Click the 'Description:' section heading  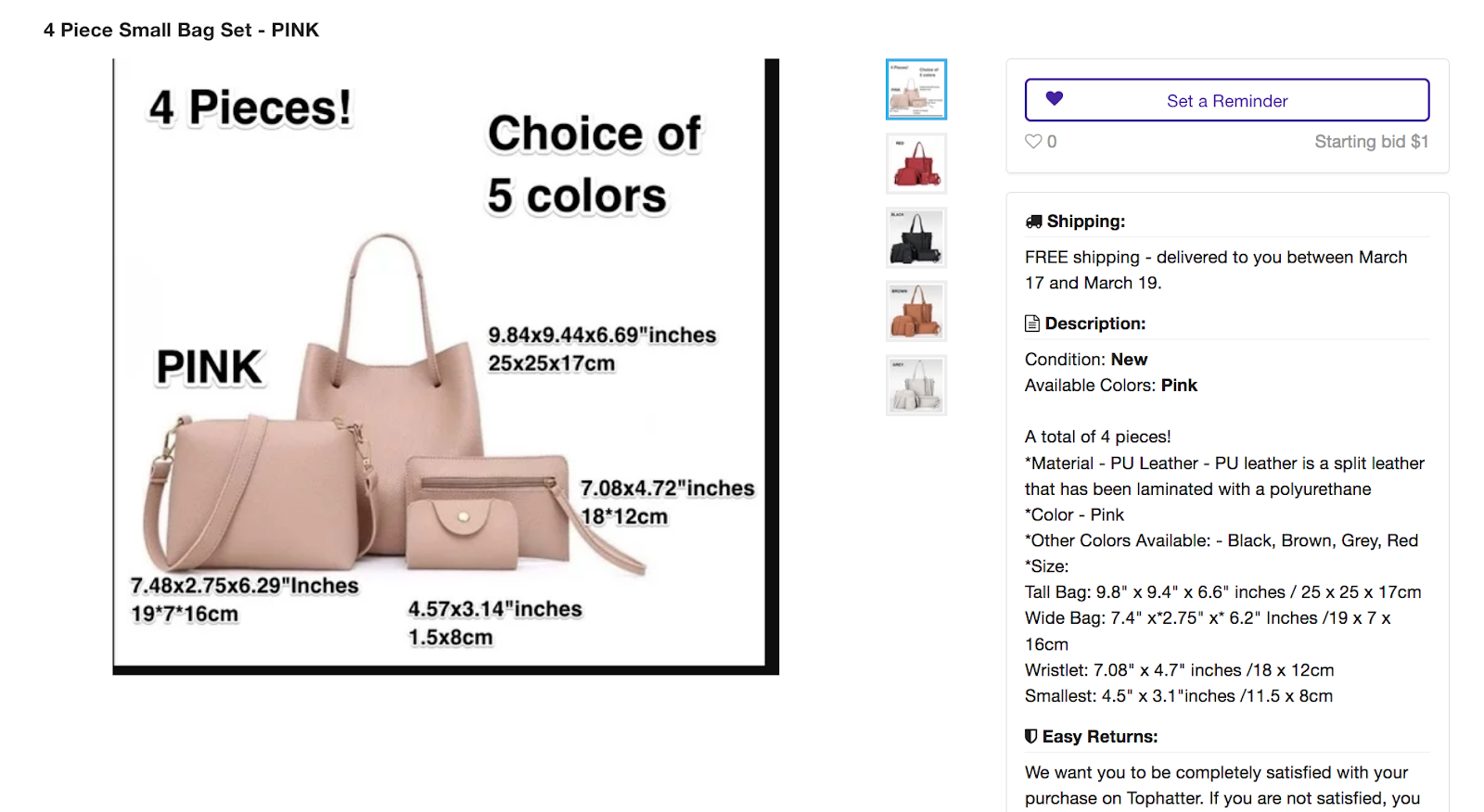pyautogui.click(x=1095, y=324)
